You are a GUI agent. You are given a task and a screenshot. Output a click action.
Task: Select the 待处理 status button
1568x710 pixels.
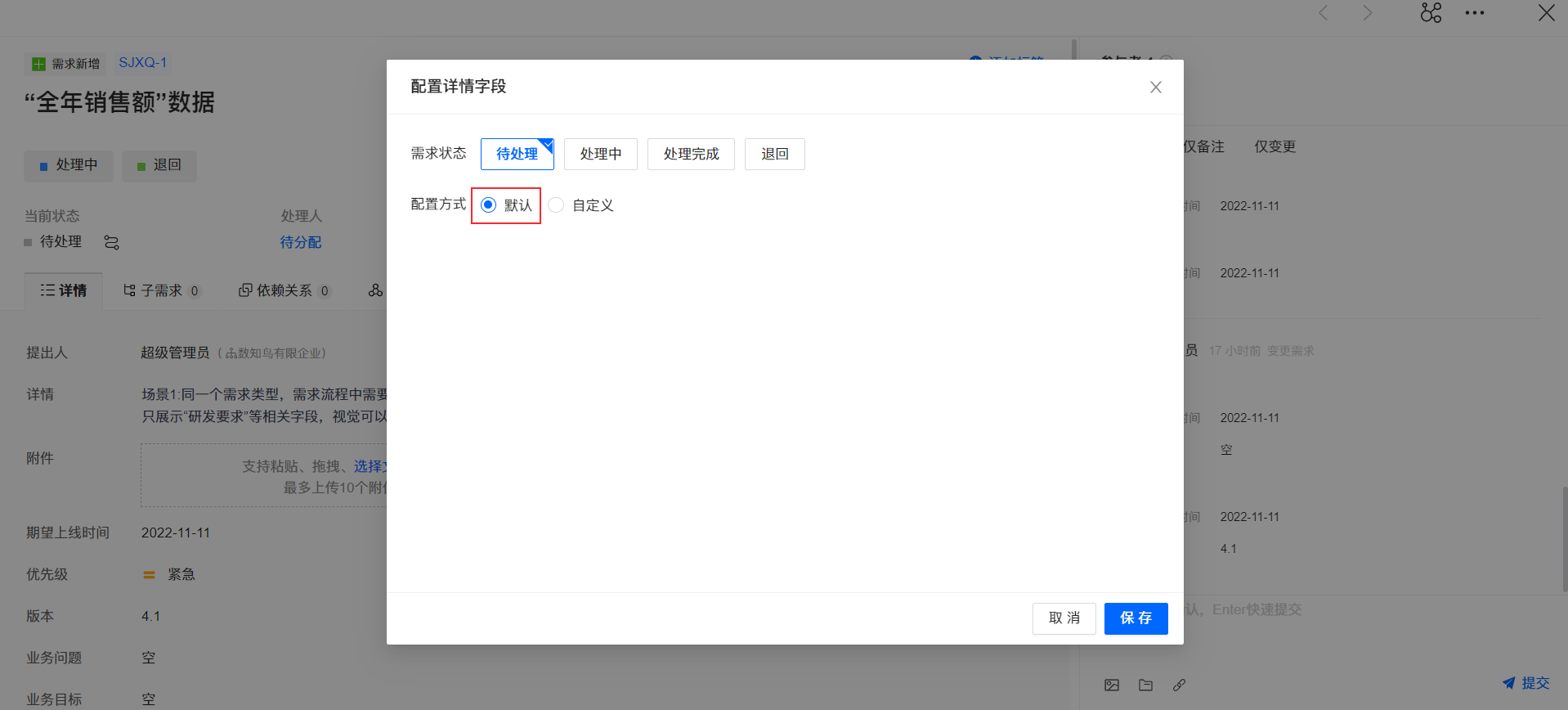[x=517, y=154]
